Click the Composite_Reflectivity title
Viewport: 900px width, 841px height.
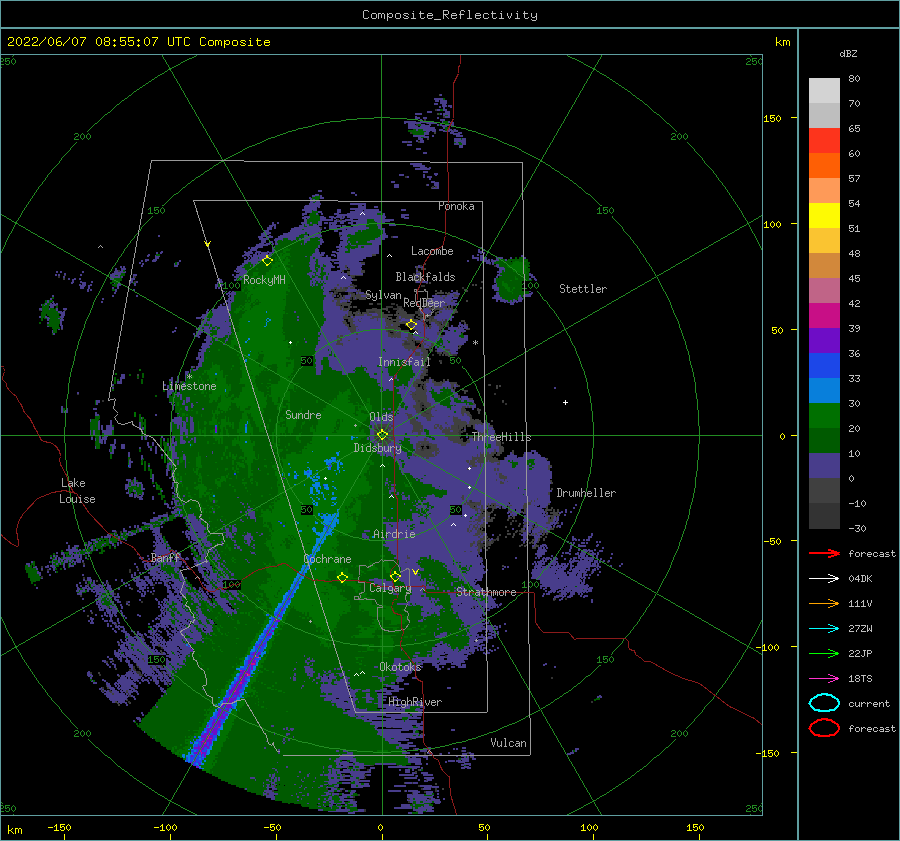449,15
